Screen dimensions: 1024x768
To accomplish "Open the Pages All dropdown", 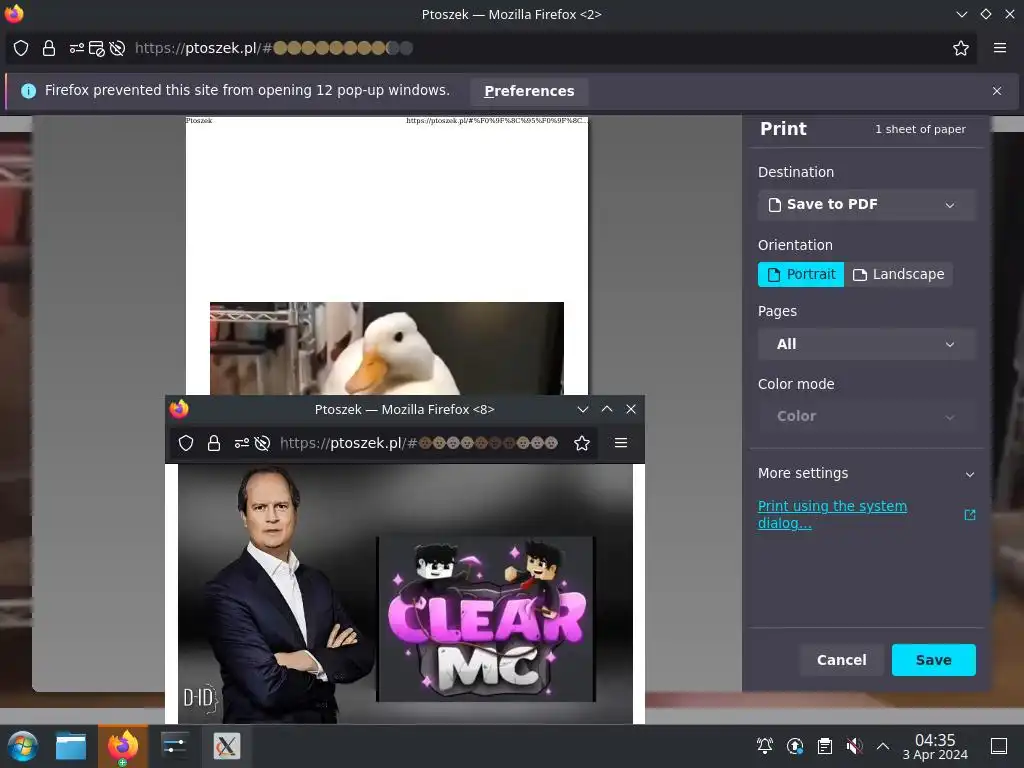I will (x=866, y=344).
